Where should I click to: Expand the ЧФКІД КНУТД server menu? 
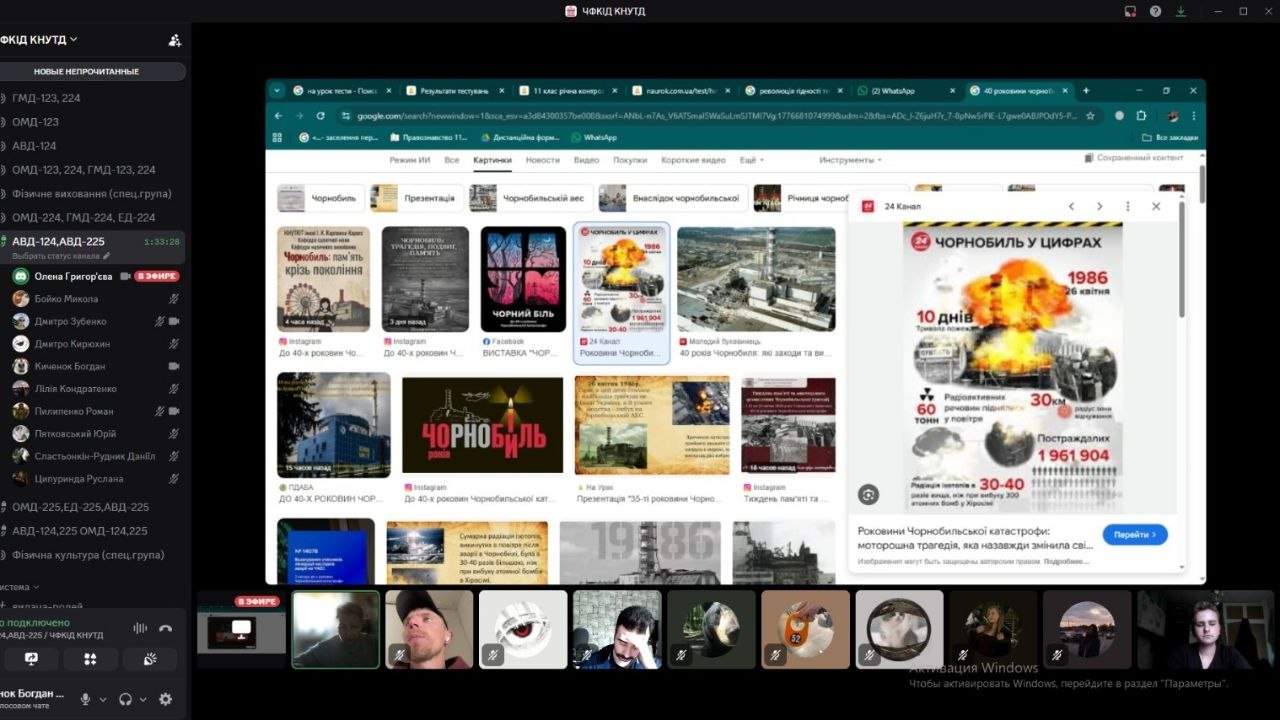click(40, 40)
